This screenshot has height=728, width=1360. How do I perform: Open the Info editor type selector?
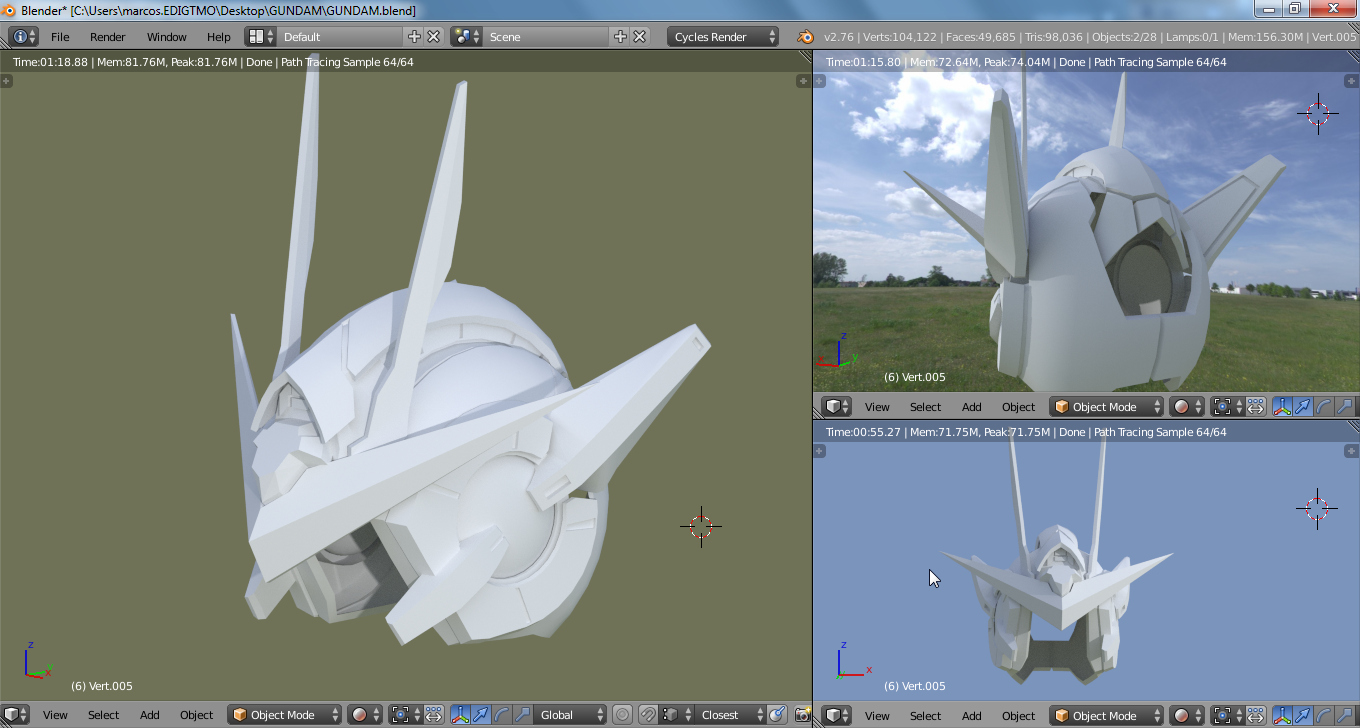click(x=24, y=37)
